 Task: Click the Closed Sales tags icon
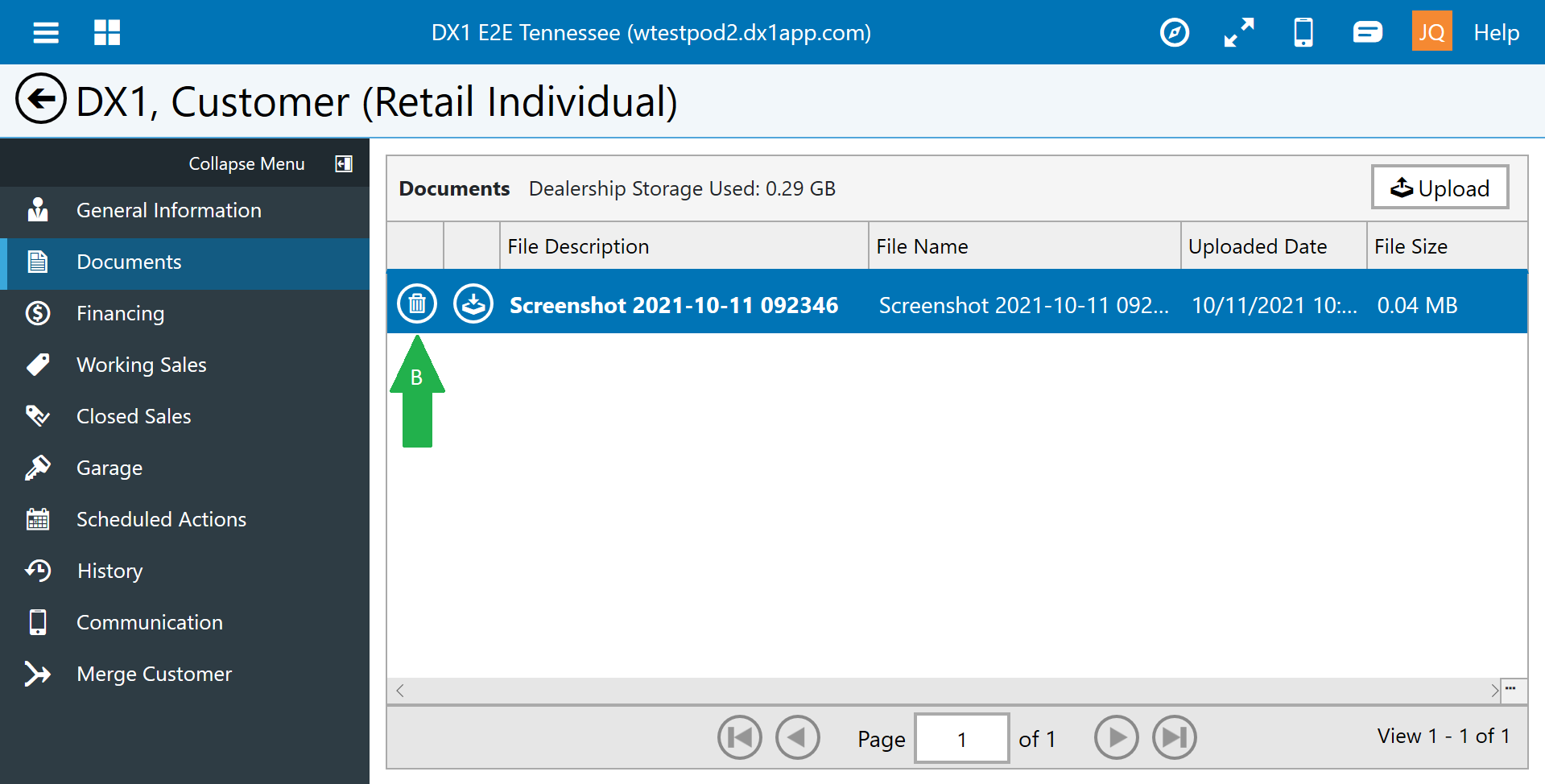point(38,416)
